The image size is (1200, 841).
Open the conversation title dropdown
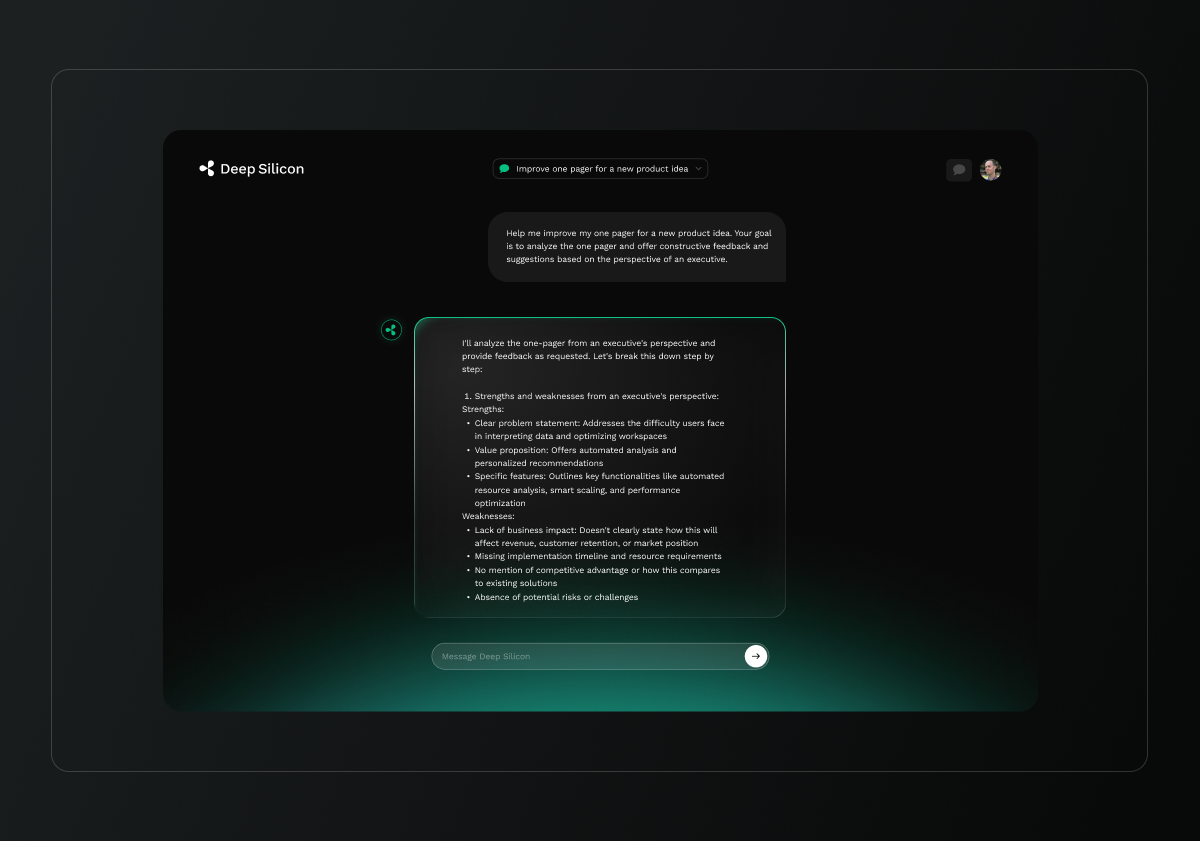[601, 169]
